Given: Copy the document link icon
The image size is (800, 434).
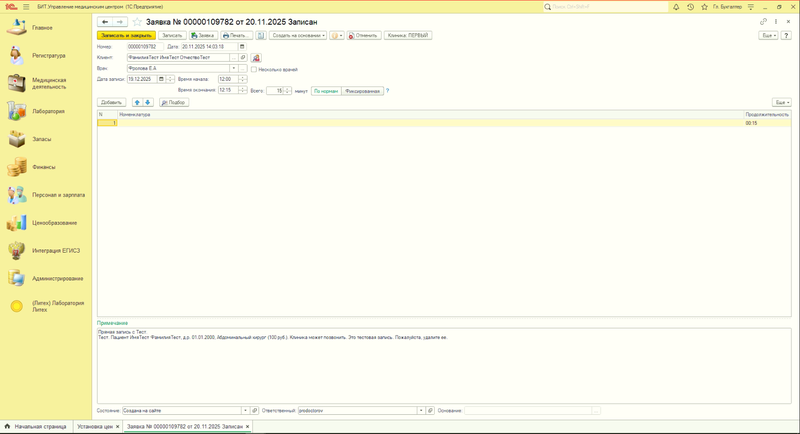Looking at the screenshot, I should click(764, 21).
